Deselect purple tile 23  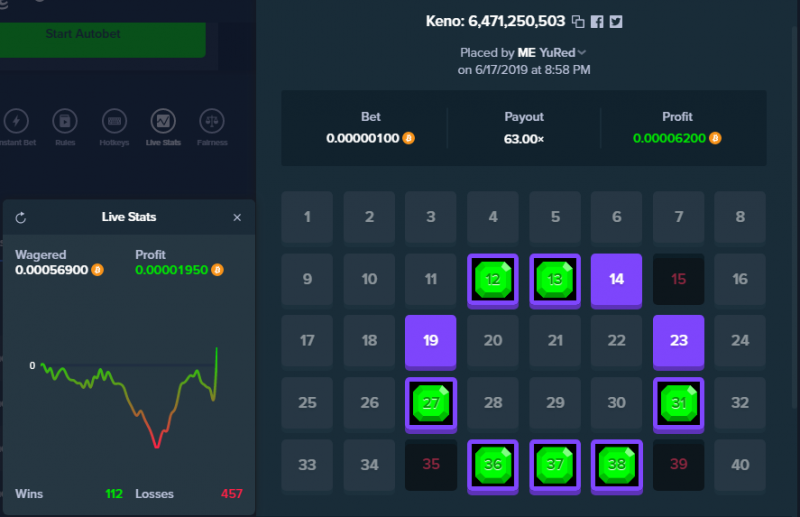679,342
